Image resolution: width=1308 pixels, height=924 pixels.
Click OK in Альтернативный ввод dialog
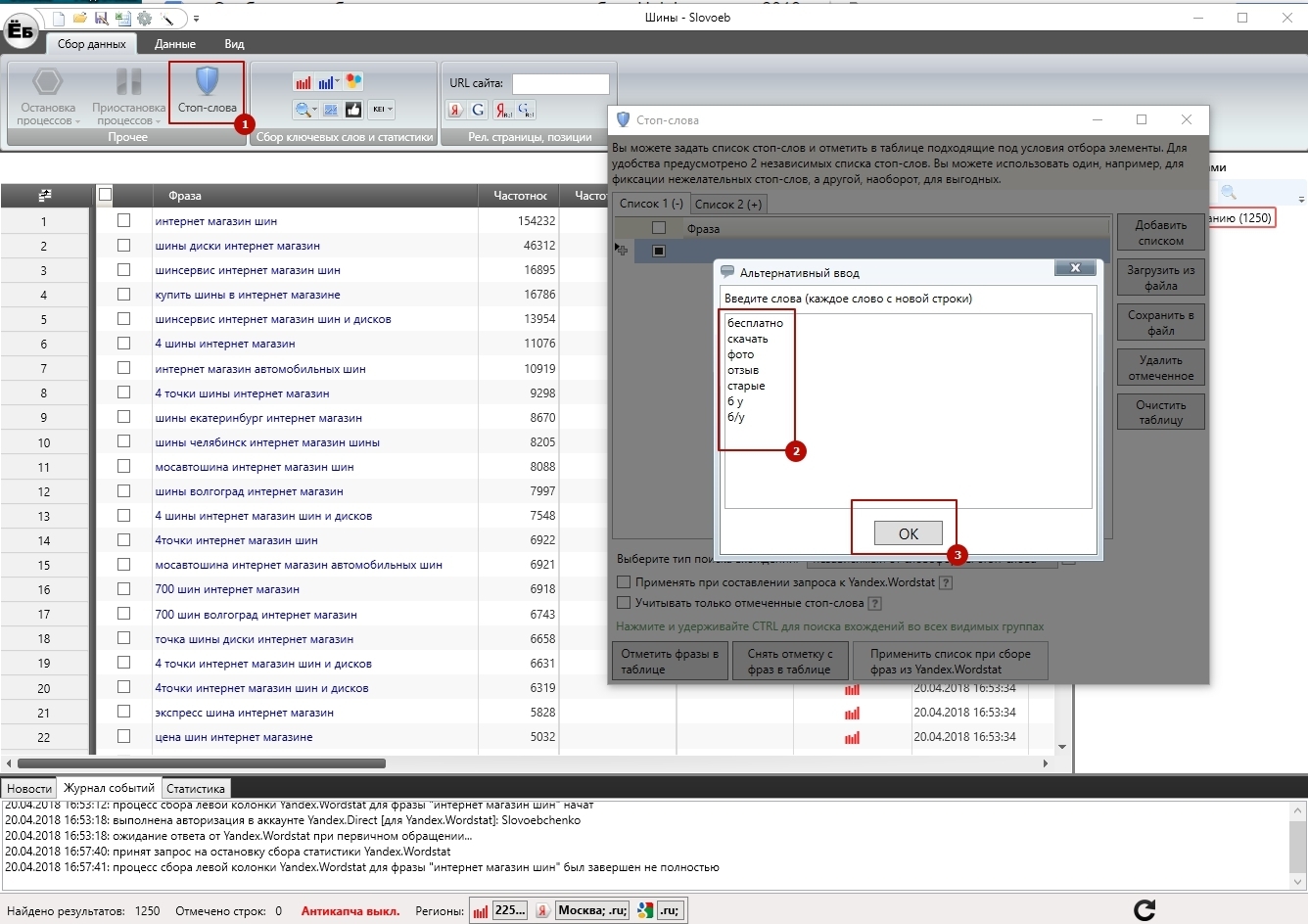click(x=909, y=533)
